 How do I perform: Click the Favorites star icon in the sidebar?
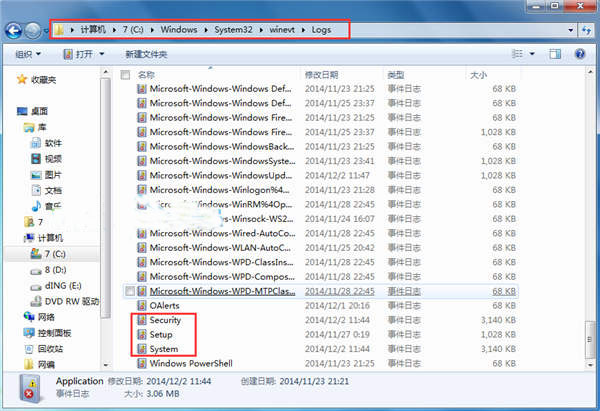pos(22,79)
